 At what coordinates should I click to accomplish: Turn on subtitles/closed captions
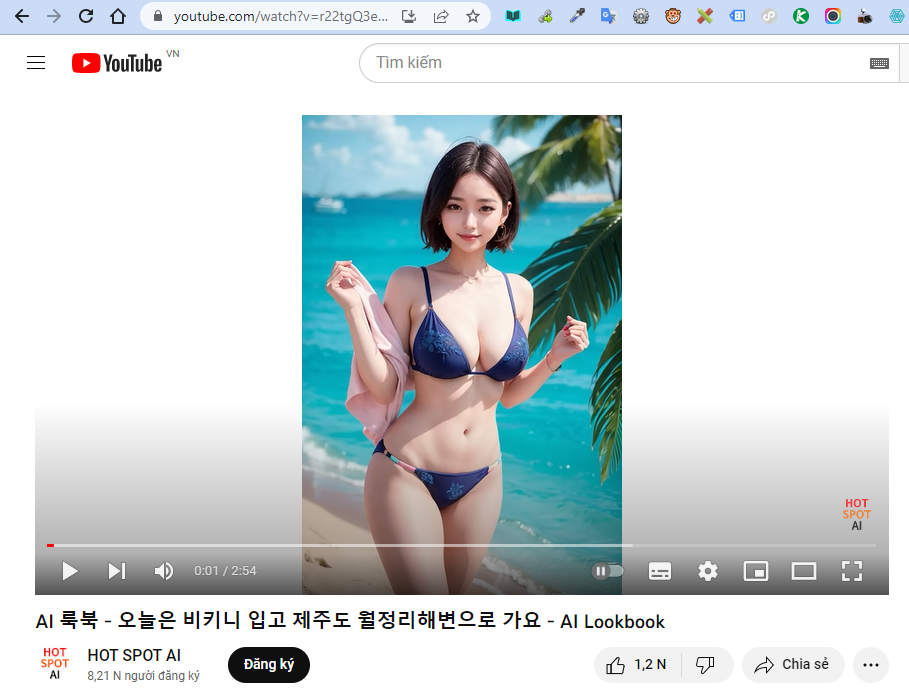[x=660, y=571]
